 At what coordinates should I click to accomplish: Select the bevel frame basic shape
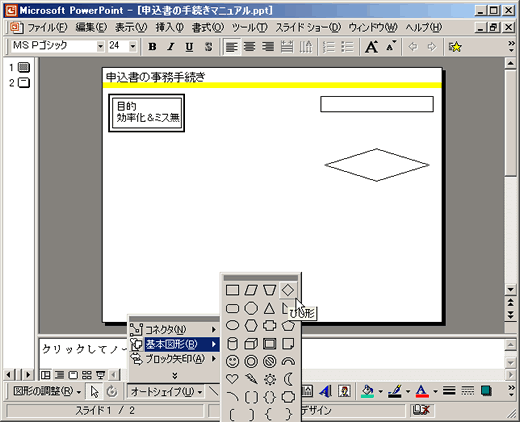click(269, 343)
